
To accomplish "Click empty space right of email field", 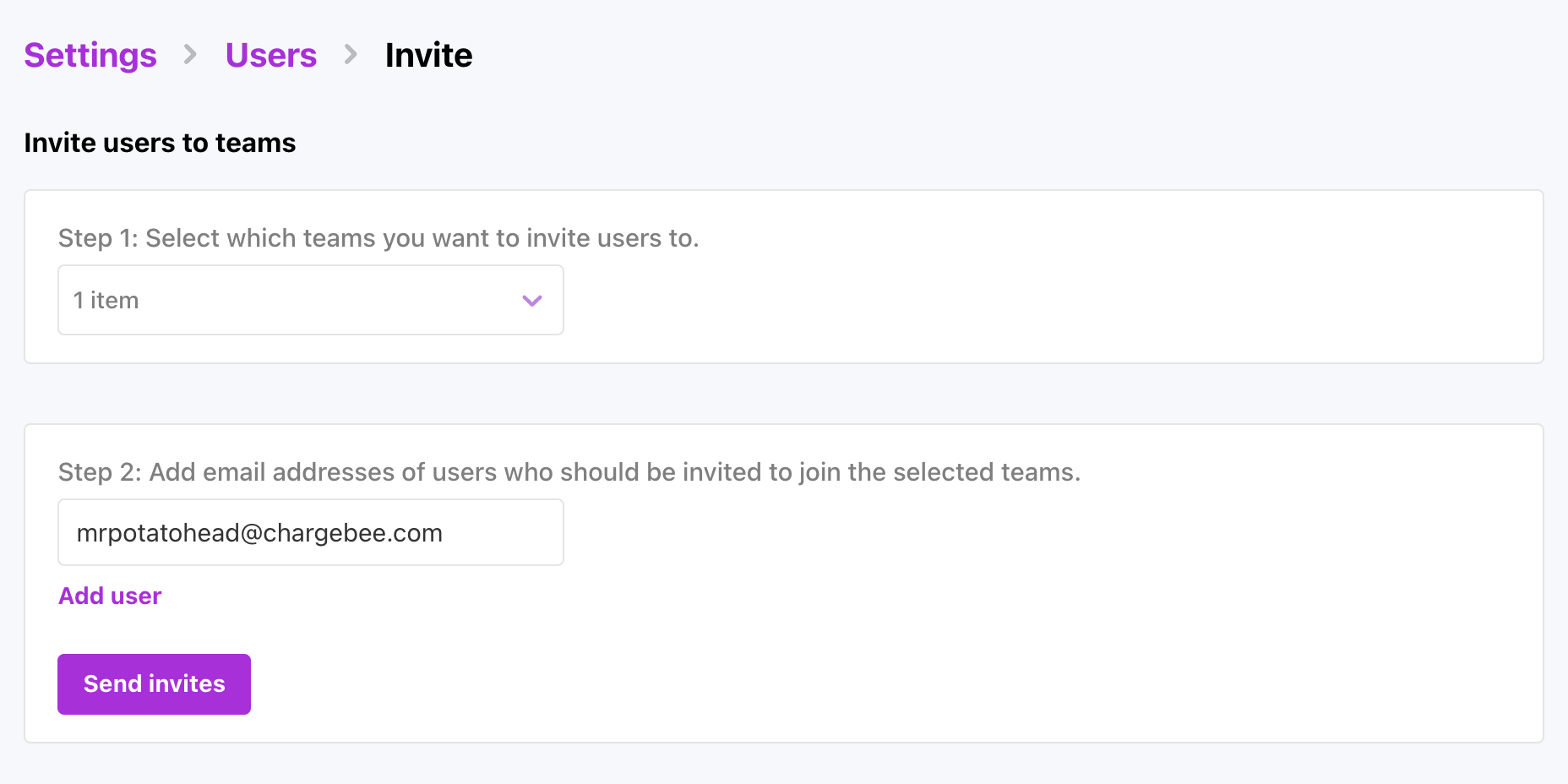I will 1014,532.
